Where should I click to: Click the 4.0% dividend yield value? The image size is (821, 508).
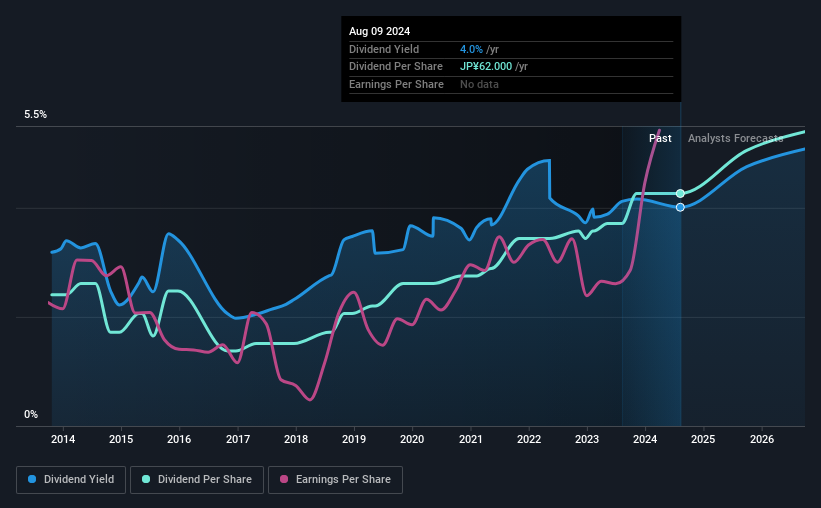(471, 49)
